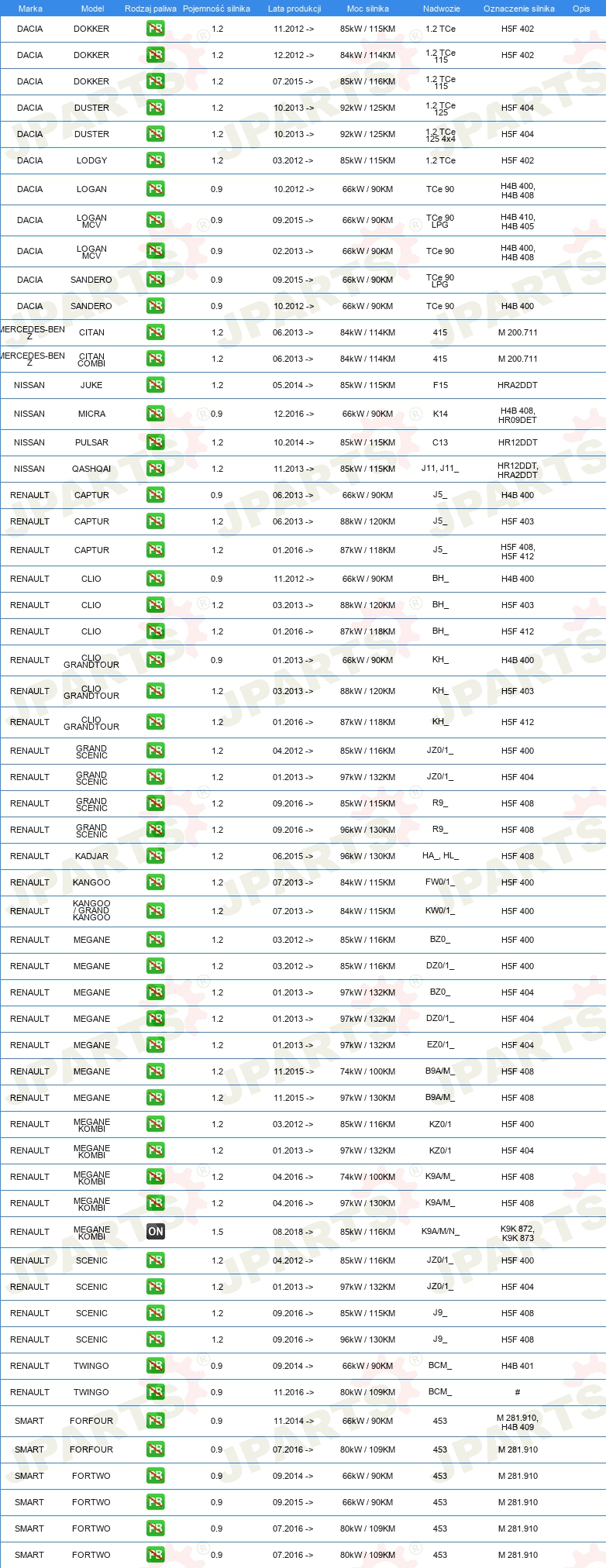Image resolution: width=606 pixels, height=1568 pixels.
Task: Click the KADJAR model cell
Action: tap(91, 856)
